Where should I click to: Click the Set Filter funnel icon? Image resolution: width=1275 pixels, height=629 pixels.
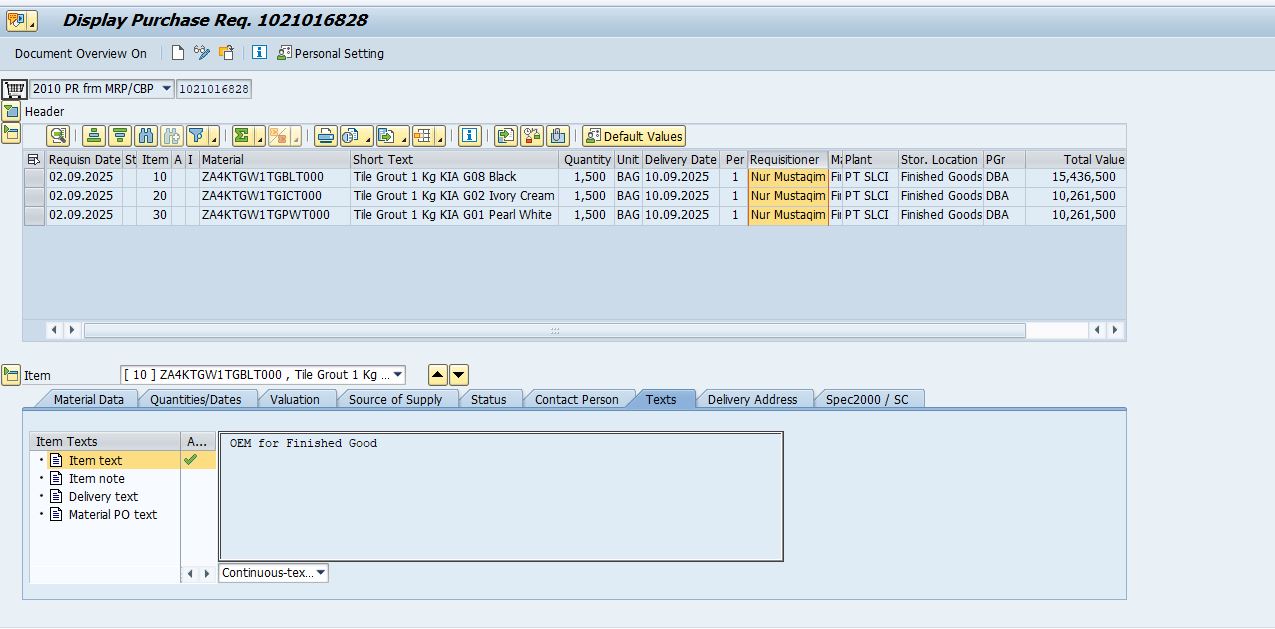coord(197,136)
